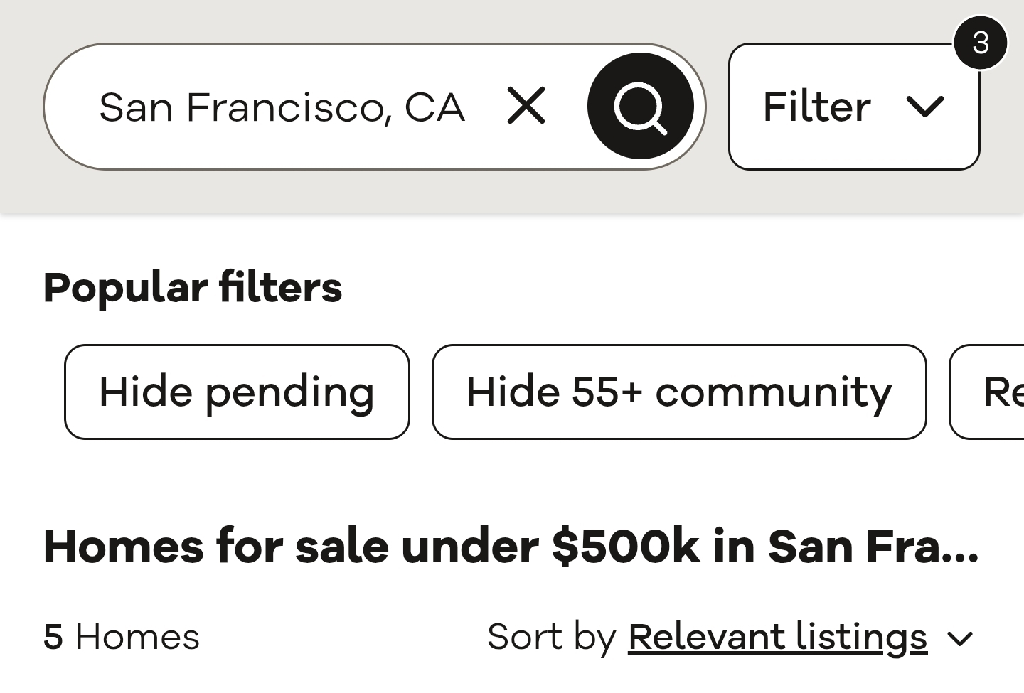Open the Filter menu button
This screenshot has height=693, width=1024.
854,106
